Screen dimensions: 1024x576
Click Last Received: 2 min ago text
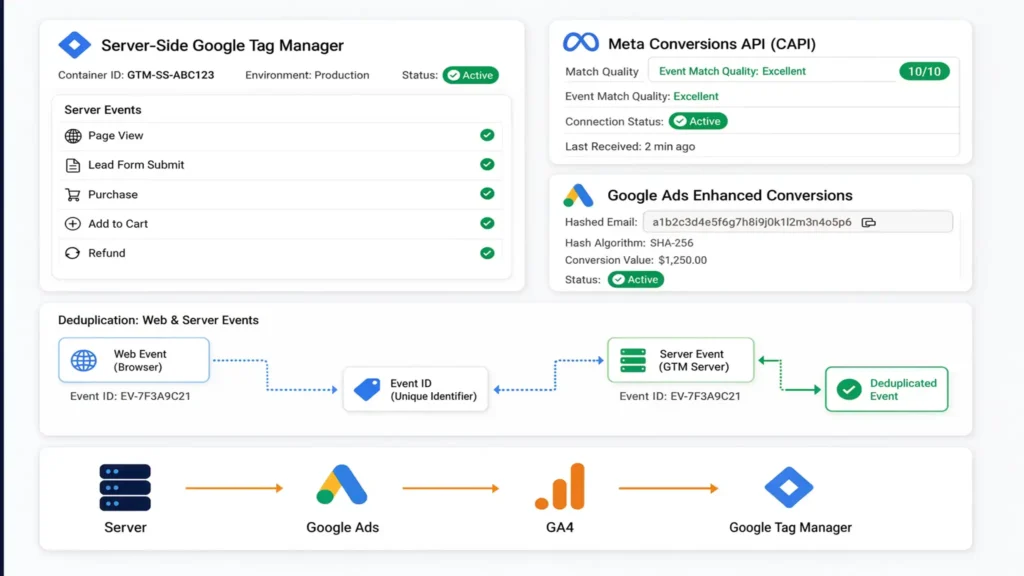coord(630,147)
